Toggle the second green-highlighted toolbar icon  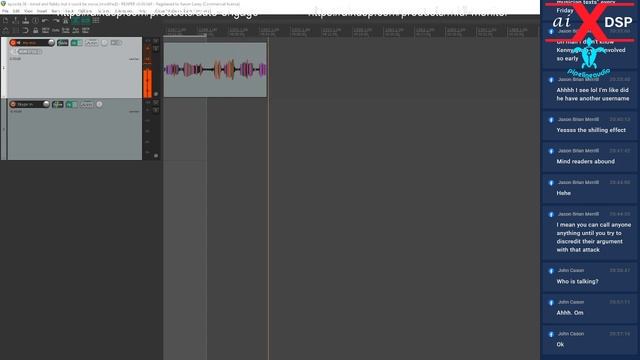tap(86, 20)
